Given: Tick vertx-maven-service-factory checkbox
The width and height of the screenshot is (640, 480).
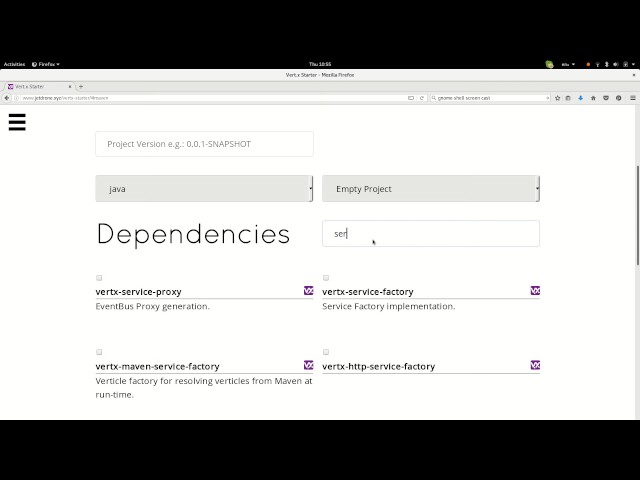Looking at the screenshot, I should pos(99,352).
